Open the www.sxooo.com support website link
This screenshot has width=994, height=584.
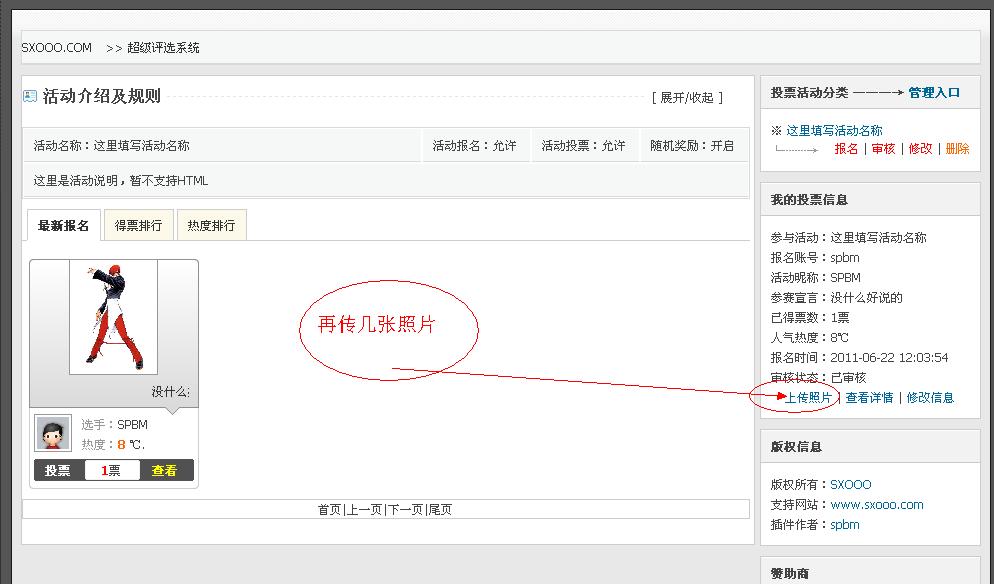tap(880, 504)
